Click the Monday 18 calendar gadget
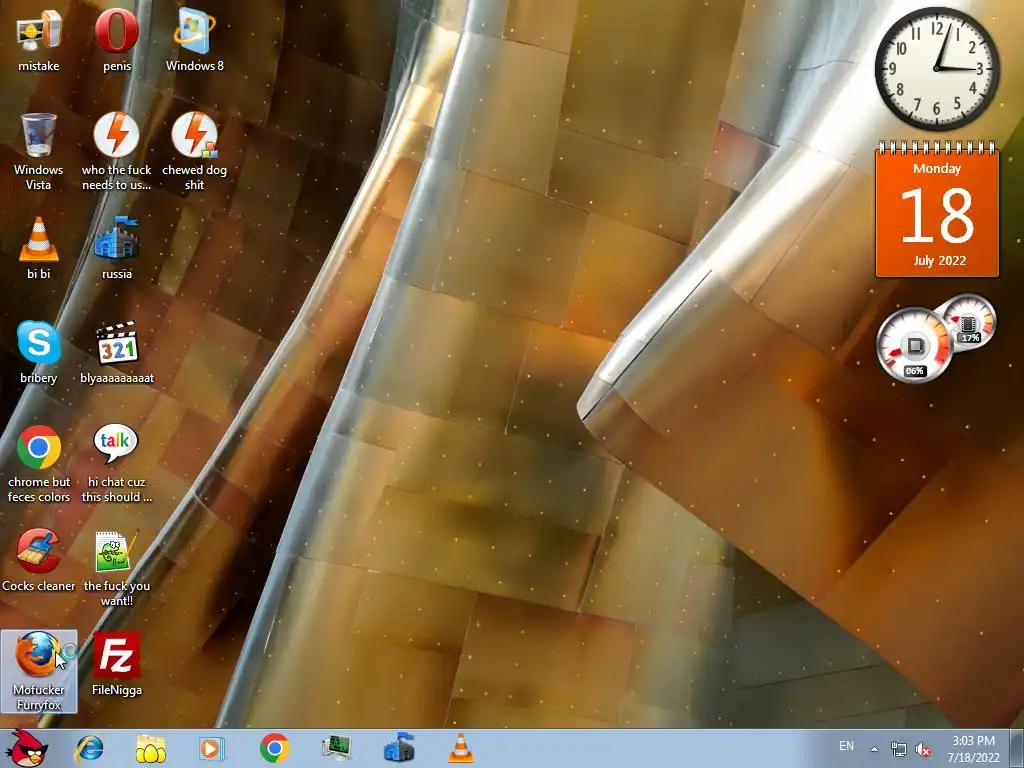Image resolution: width=1024 pixels, height=768 pixels. 937,209
